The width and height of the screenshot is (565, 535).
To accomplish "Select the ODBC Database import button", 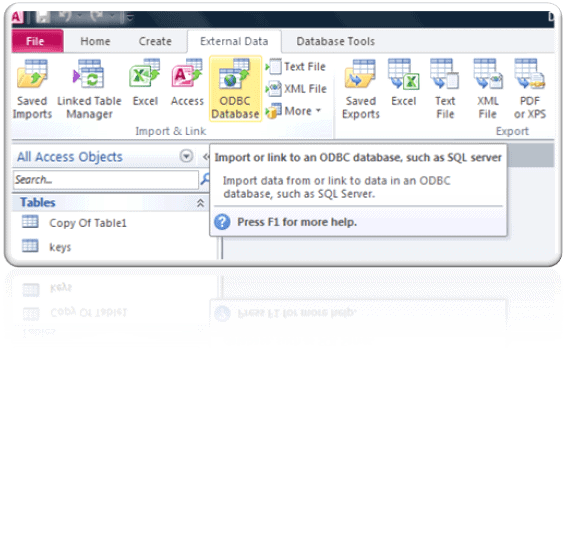I will [x=235, y=89].
